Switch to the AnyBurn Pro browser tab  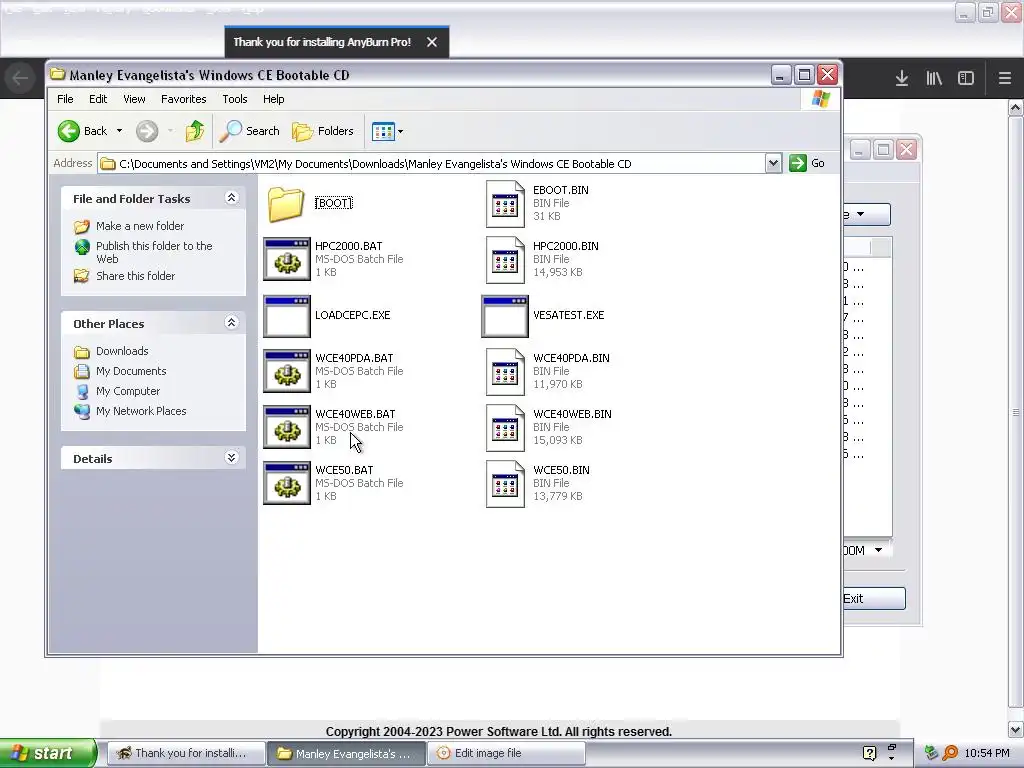click(x=322, y=42)
